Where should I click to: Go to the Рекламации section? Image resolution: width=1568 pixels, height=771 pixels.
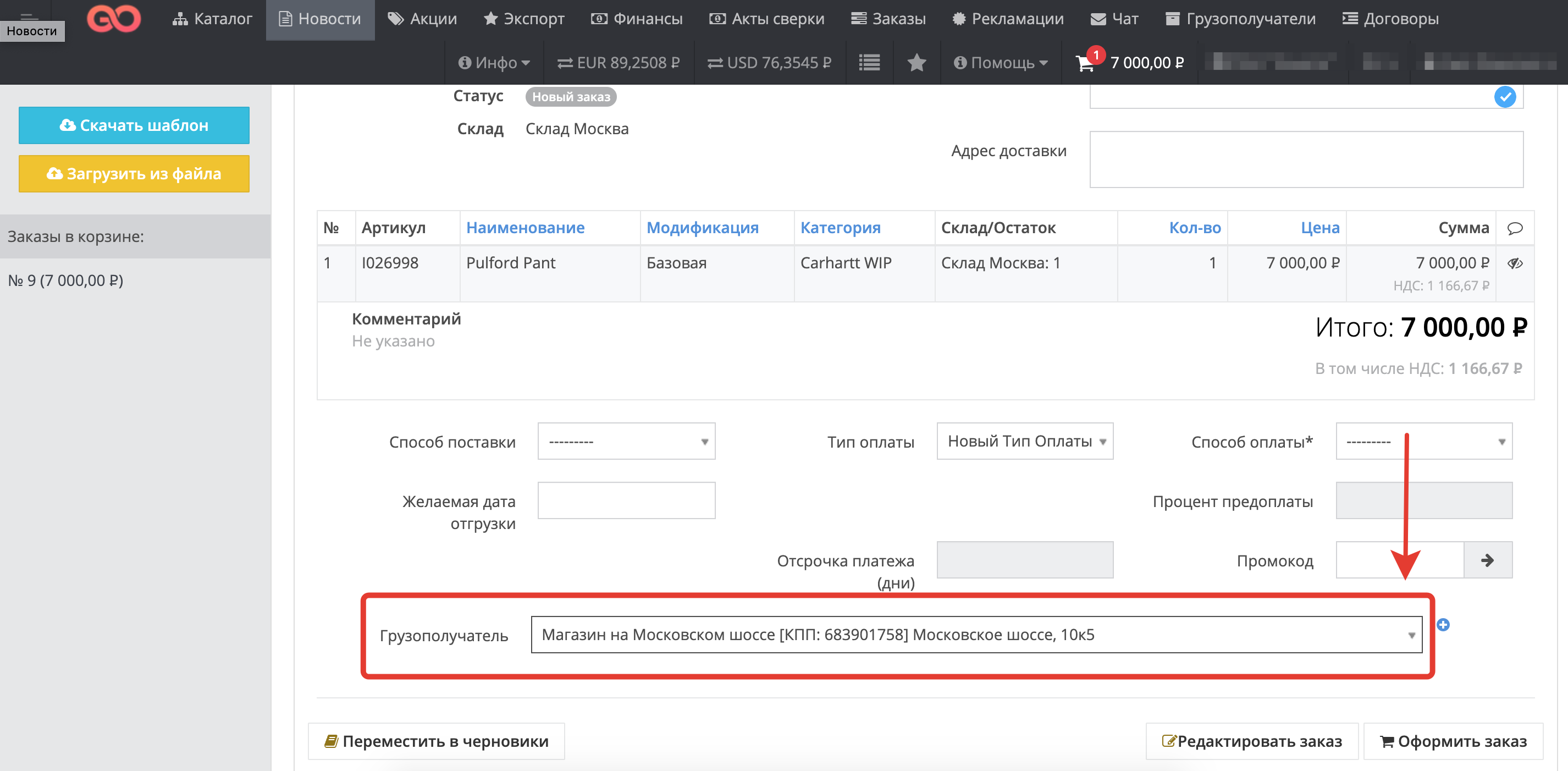coord(1007,19)
